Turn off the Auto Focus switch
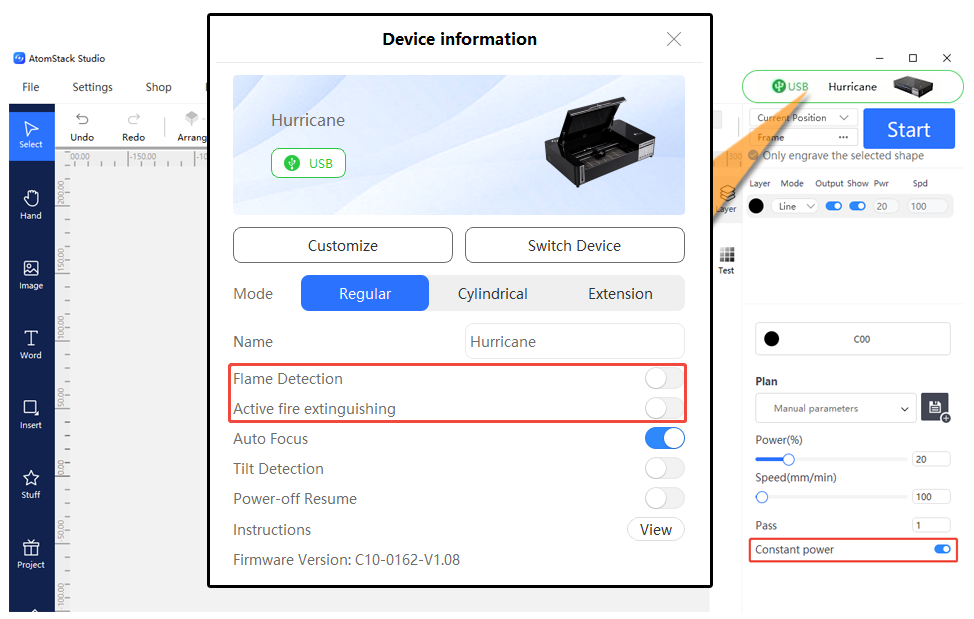The height and width of the screenshot is (619, 974). [x=665, y=438]
